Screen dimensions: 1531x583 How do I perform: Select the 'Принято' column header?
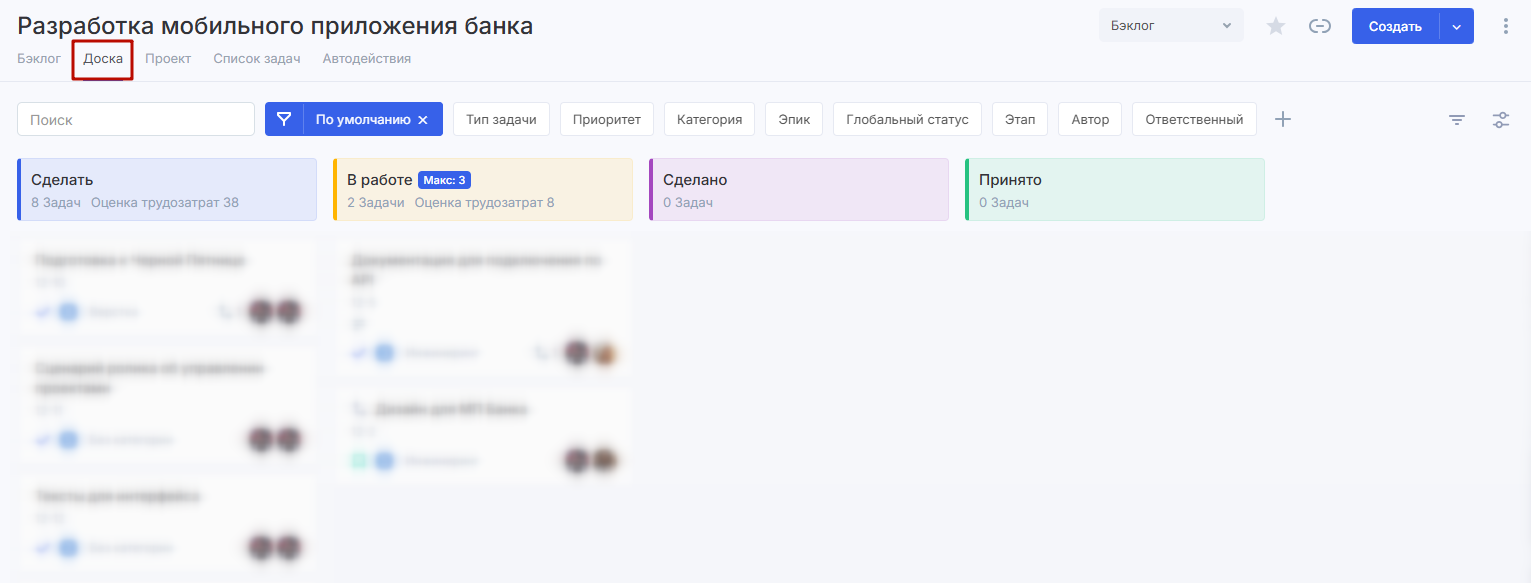click(1115, 189)
